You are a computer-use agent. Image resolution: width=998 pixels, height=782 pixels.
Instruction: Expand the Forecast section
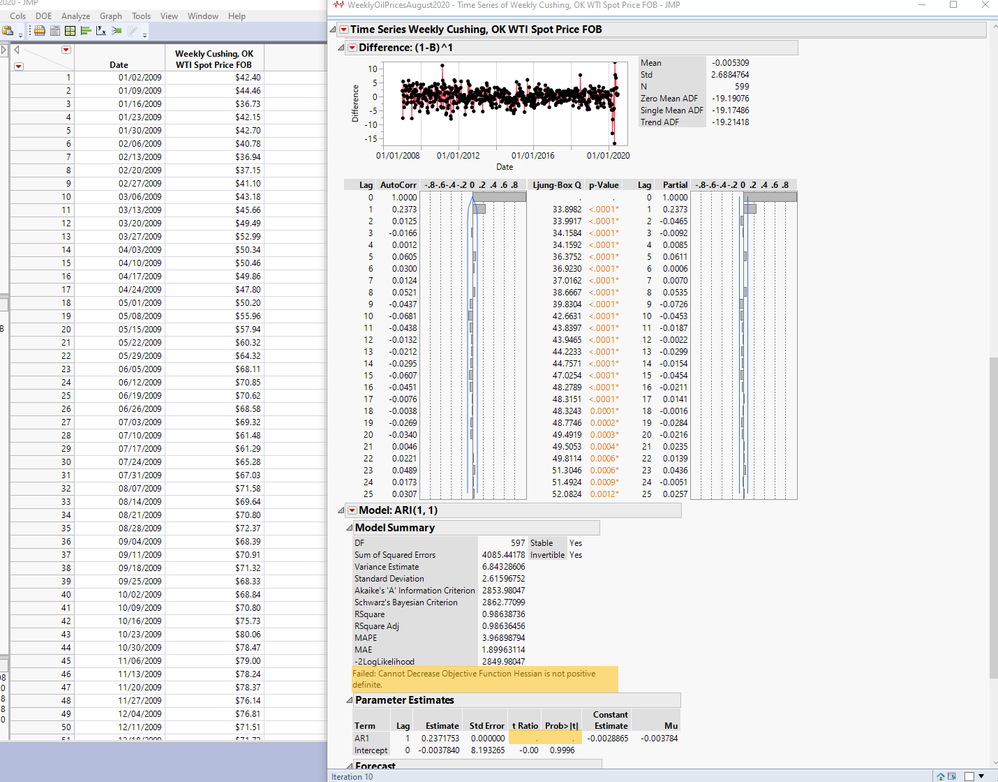348,767
